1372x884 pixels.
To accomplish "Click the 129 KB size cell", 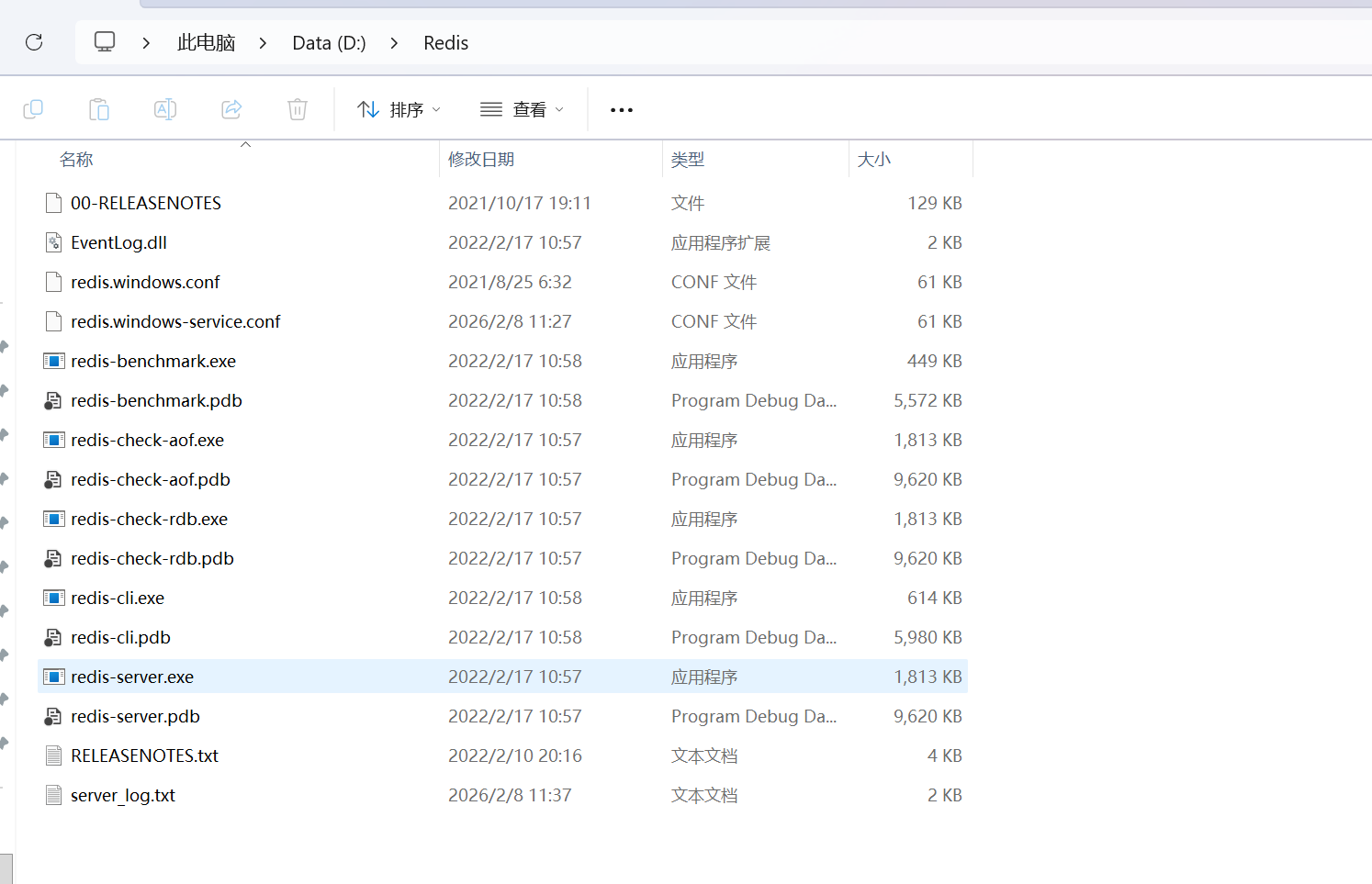I will 934,203.
